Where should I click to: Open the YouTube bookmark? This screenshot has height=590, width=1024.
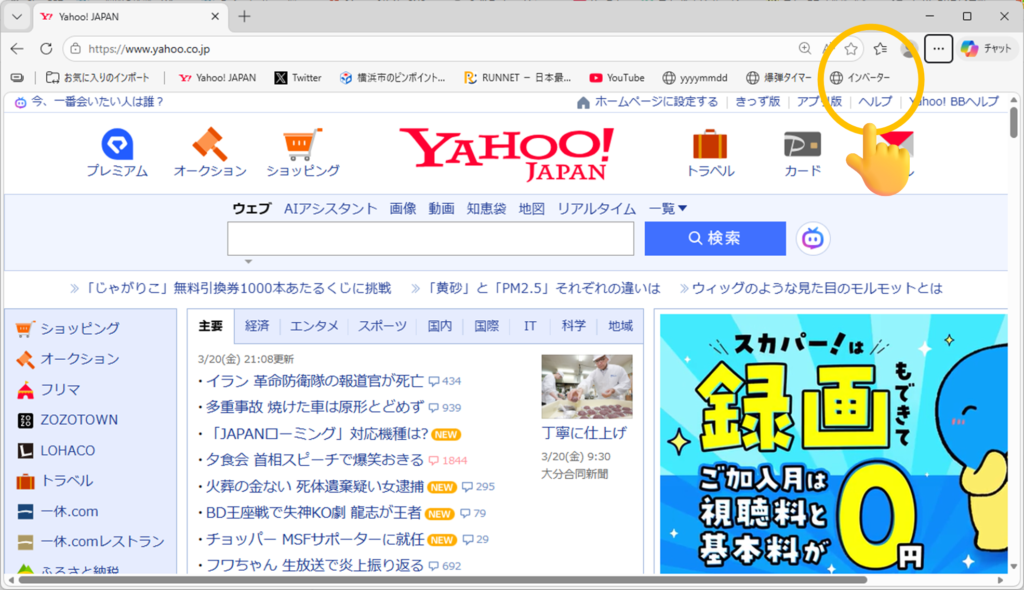click(x=616, y=77)
